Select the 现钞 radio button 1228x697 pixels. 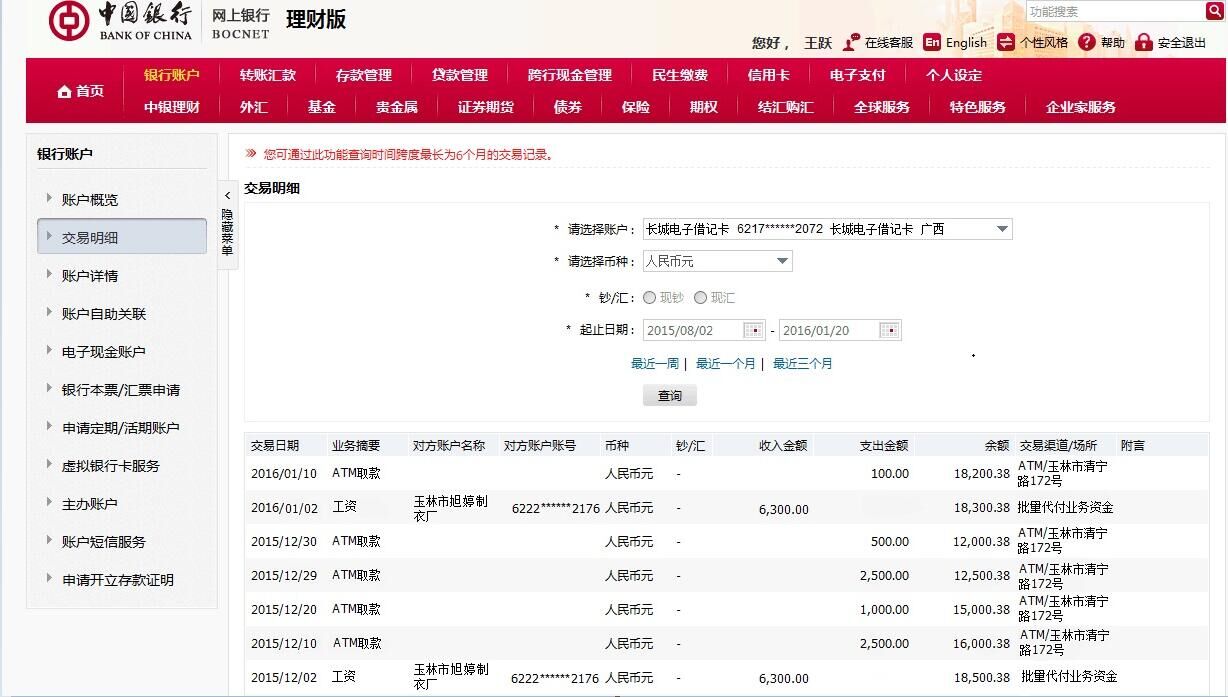tap(650, 297)
